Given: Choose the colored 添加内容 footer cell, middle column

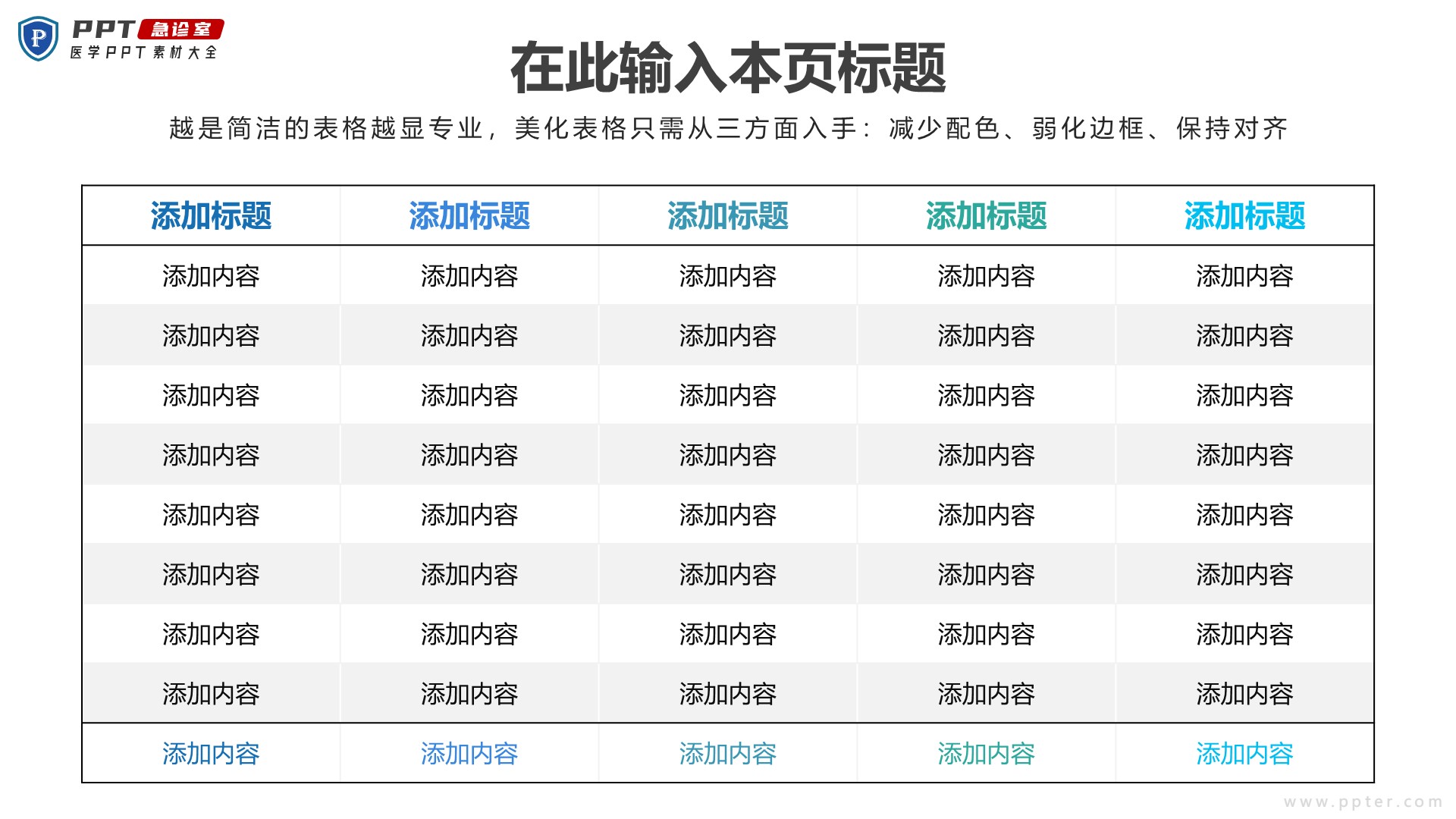Looking at the screenshot, I should pyautogui.click(x=728, y=754).
